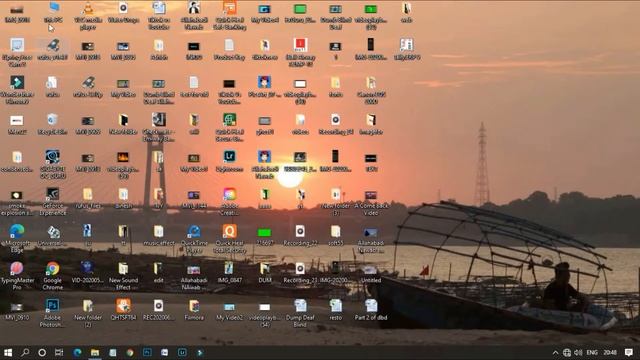Select the REC202006 recording file
The image size is (640, 360).
coord(158,309)
